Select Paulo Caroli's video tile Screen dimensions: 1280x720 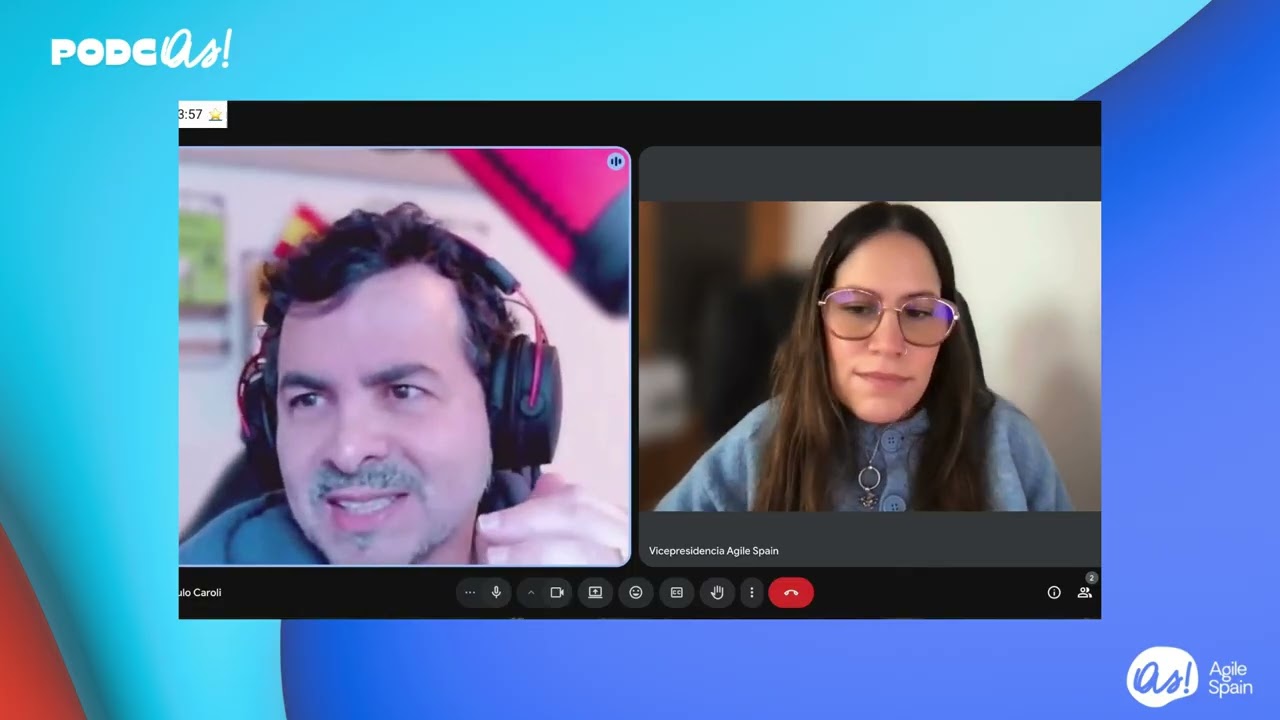404,356
